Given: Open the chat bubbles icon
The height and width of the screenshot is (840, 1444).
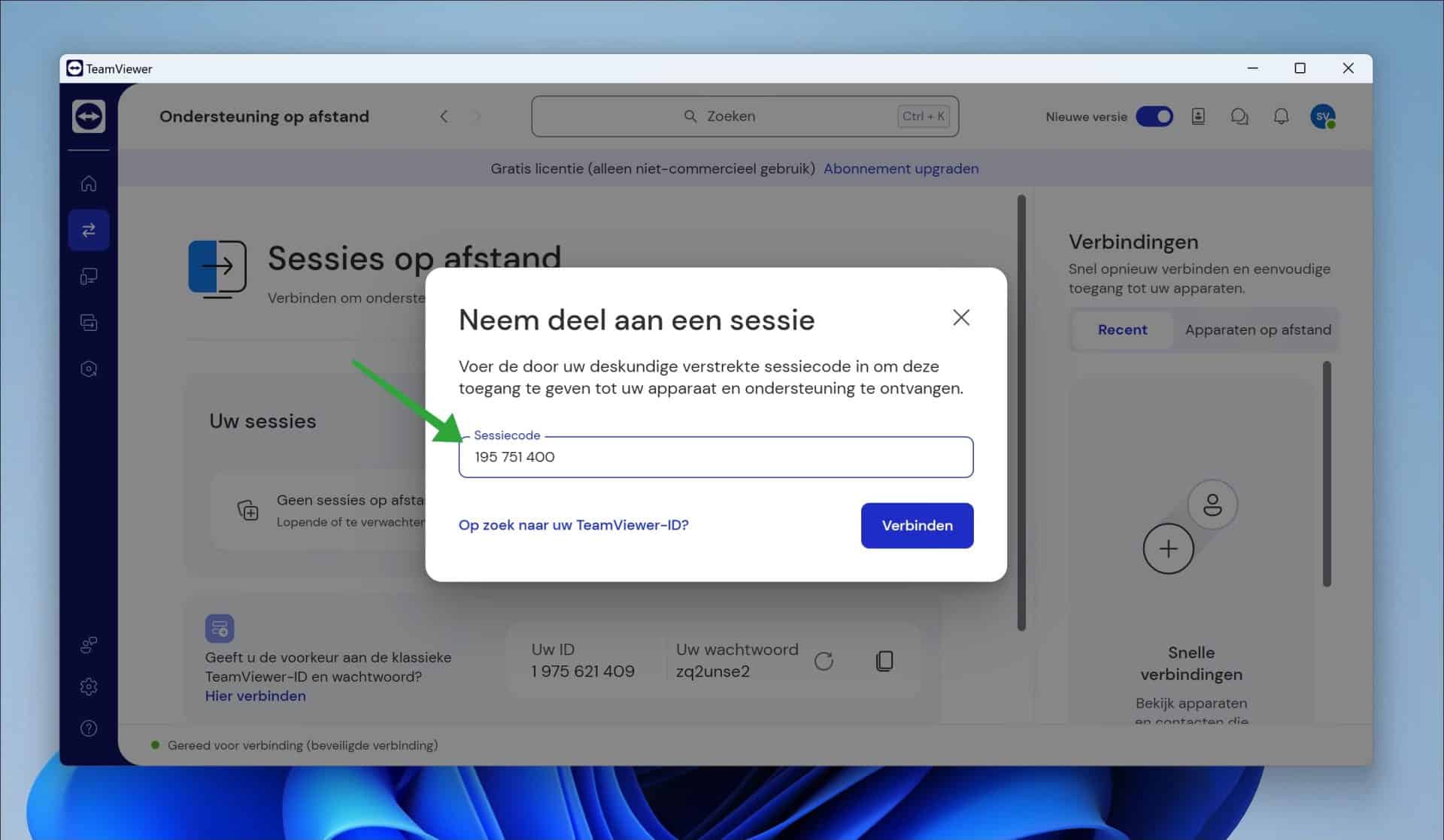Looking at the screenshot, I should click(x=1239, y=117).
